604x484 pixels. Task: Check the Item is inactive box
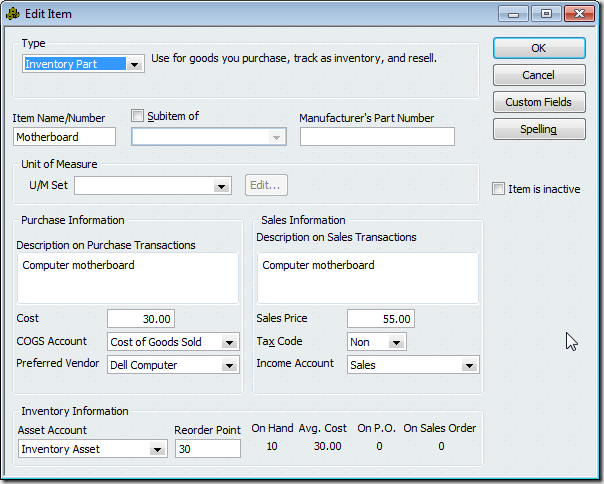coord(498,189)
